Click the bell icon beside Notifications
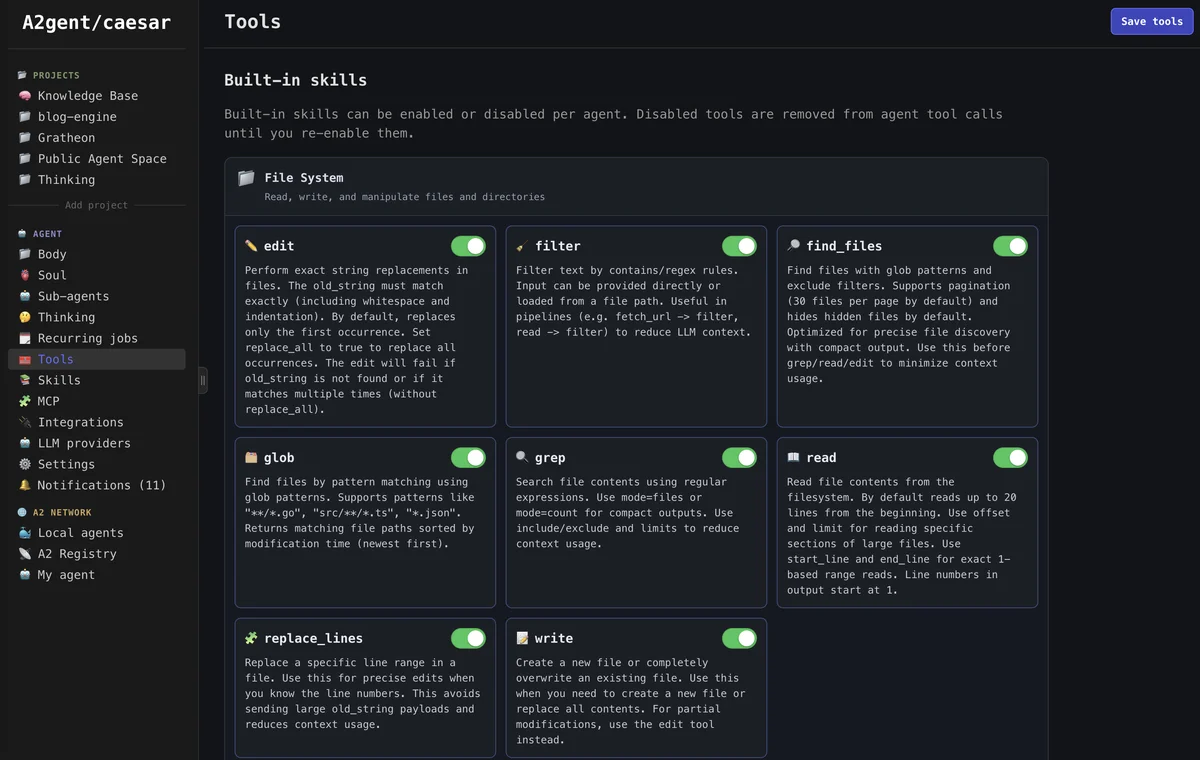This screenshot has height=760, width=1200. pyautogui.click(x=25, y=485)
